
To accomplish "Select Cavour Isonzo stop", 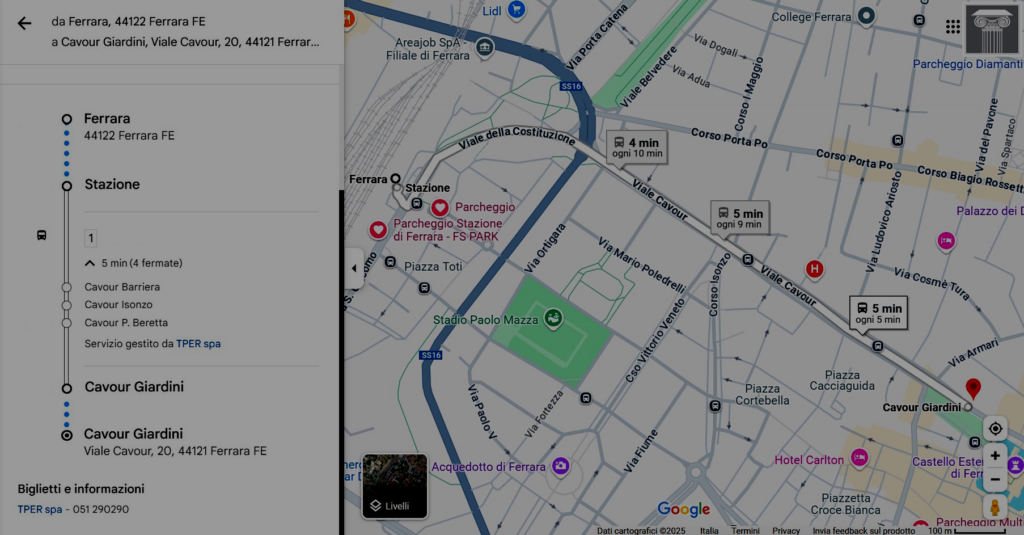I will point(118,304).
